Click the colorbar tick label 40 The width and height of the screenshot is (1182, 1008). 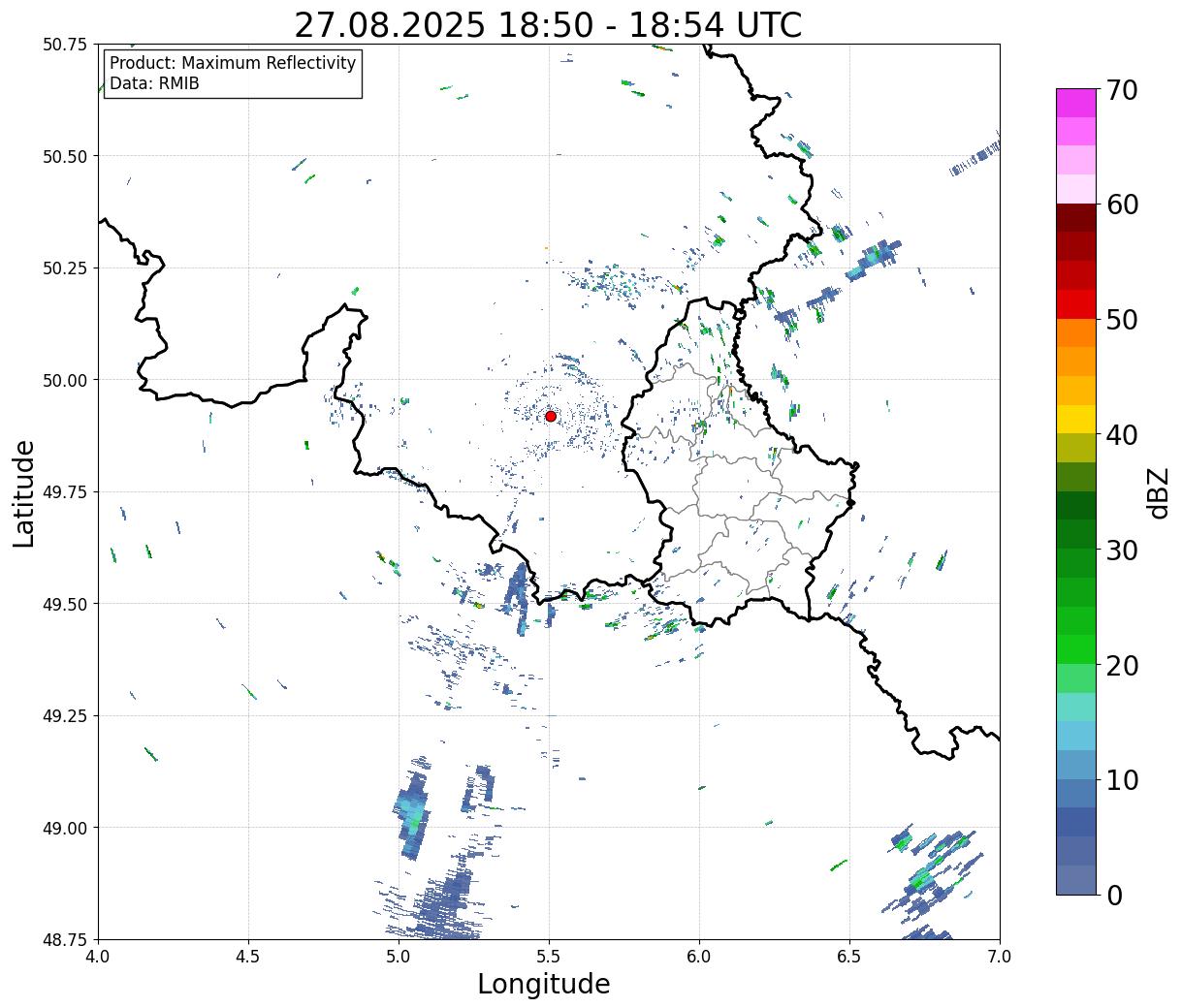pos(1121,434)
